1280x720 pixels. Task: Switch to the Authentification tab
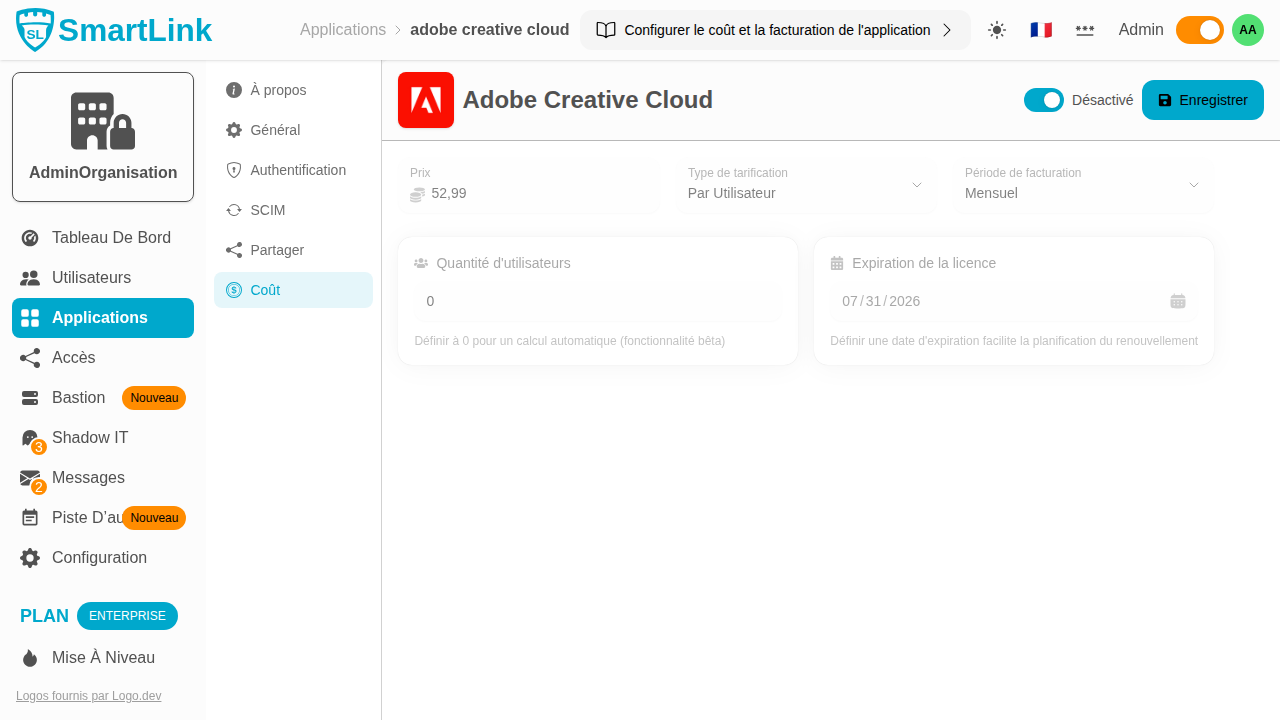point(297,170)
